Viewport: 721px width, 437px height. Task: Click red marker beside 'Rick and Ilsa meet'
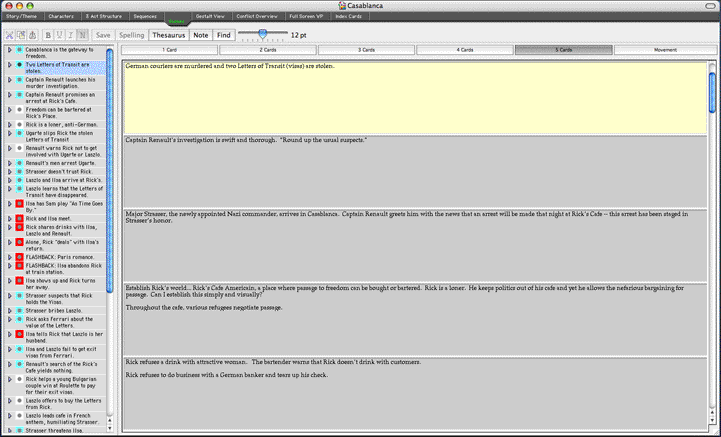tap(19, 218)
